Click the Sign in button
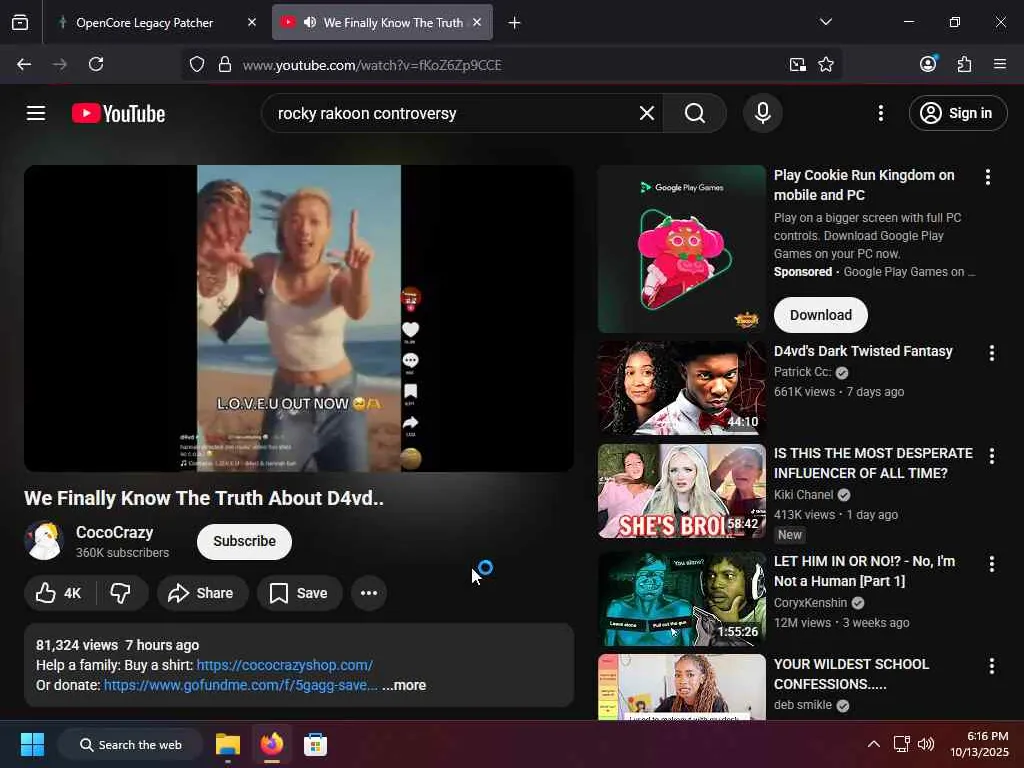 coord(958,113)
